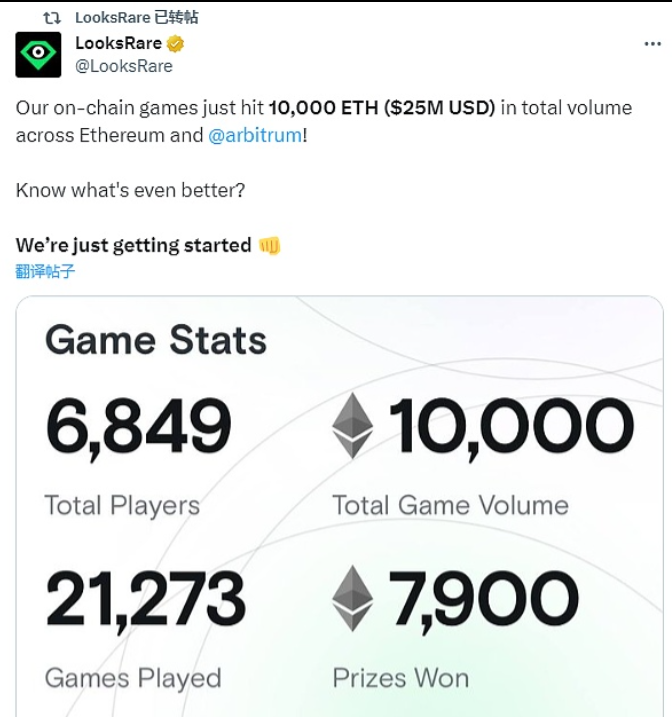Click the "LooksRare 已转帖" repost label

tap(136, 17)
